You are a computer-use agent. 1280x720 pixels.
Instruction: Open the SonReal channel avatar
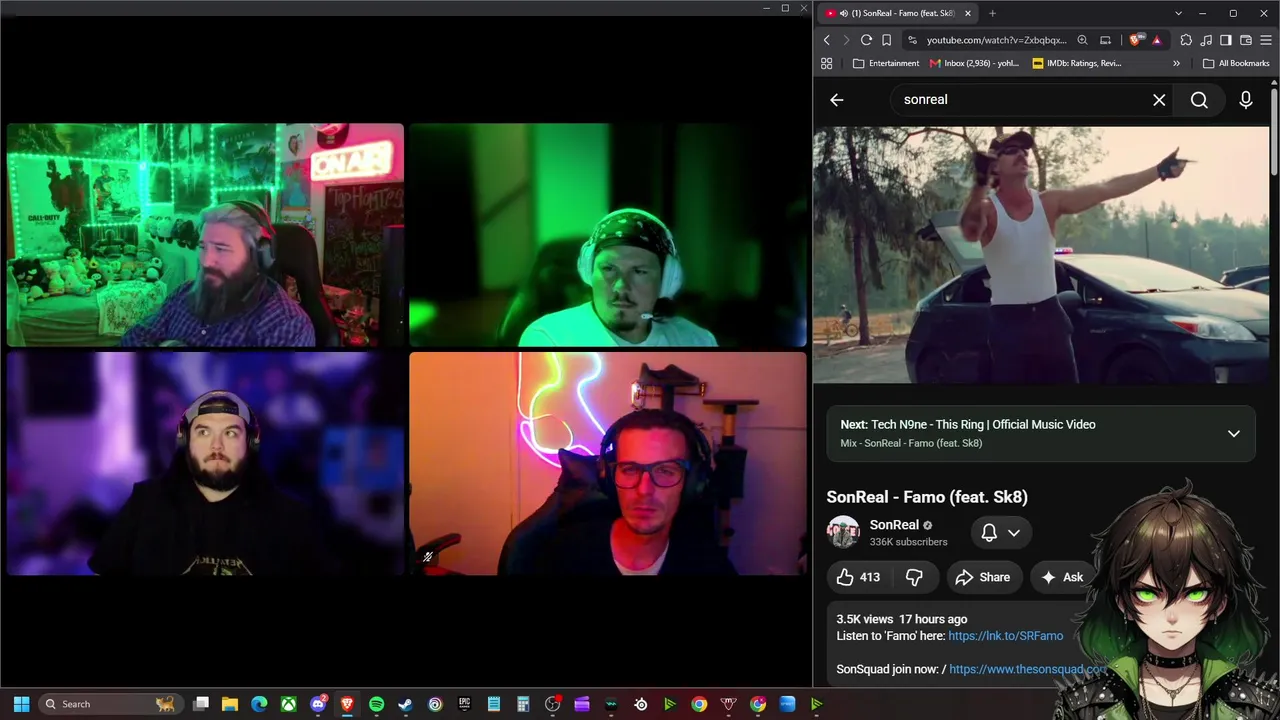click(843, 532)
